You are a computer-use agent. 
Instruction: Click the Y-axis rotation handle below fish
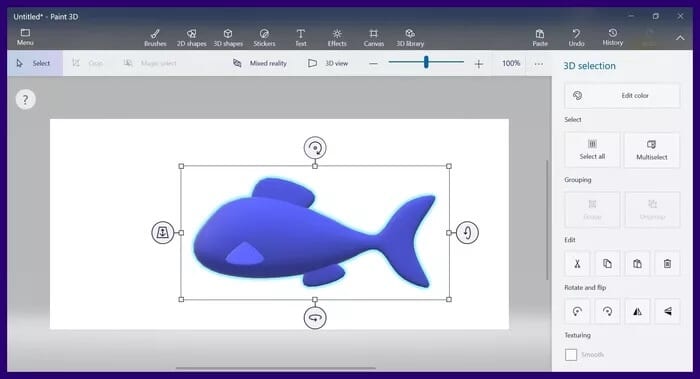click(315, 318)
